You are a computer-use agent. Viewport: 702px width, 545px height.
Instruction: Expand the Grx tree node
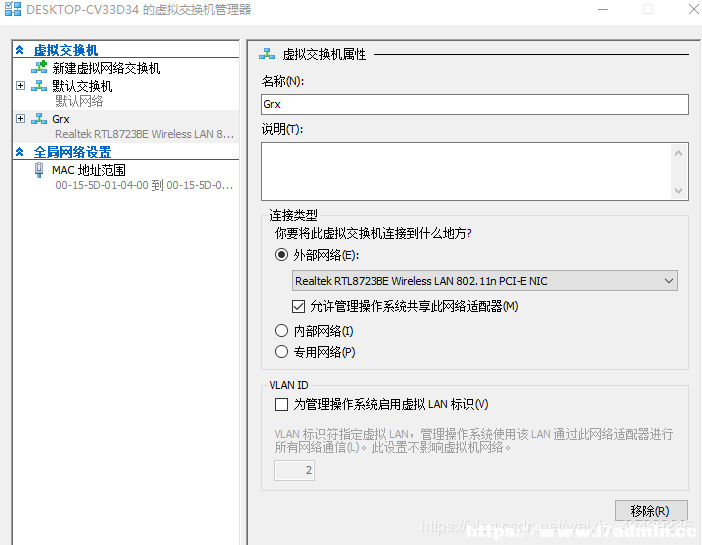[x=20, y=118]
